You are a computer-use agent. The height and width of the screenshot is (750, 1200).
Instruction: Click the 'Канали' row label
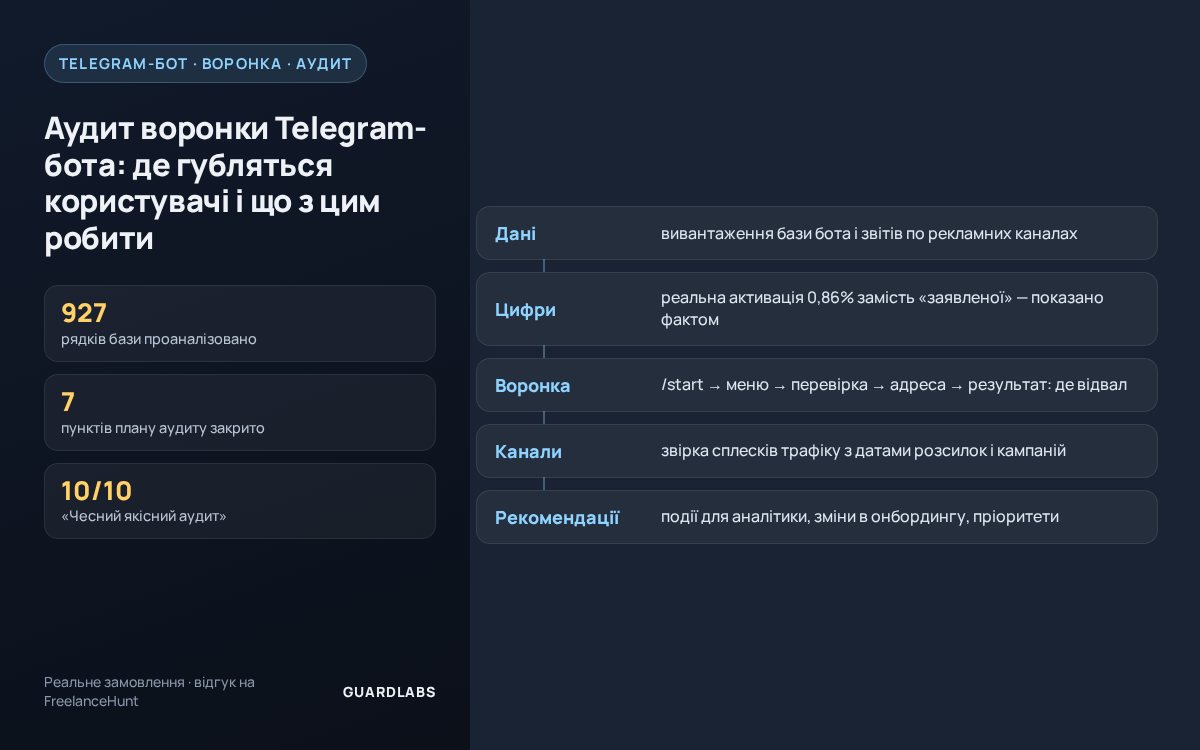(x=528, y=452)
